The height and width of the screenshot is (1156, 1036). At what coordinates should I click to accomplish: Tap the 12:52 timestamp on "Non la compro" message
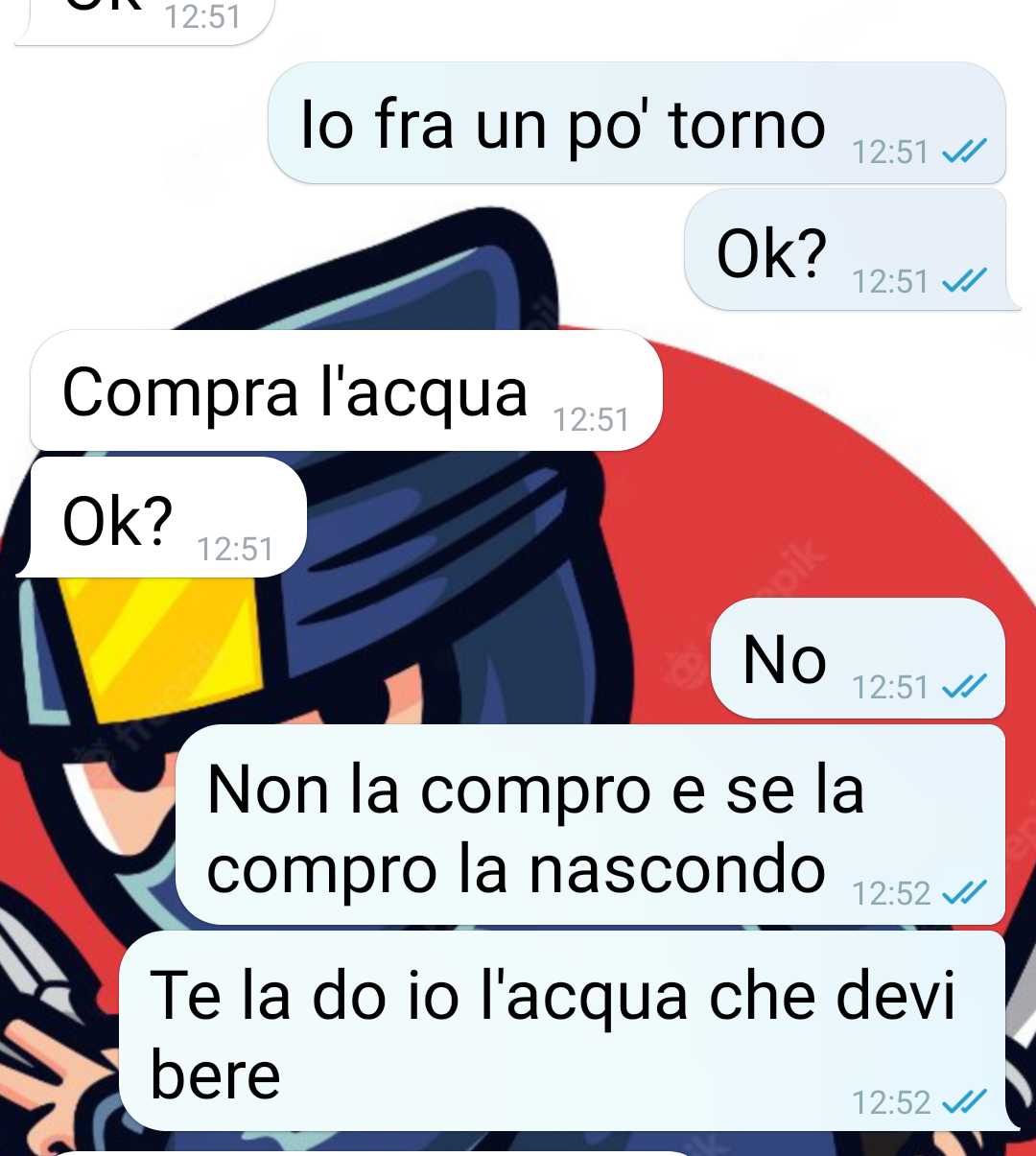[x=891, y=894]
